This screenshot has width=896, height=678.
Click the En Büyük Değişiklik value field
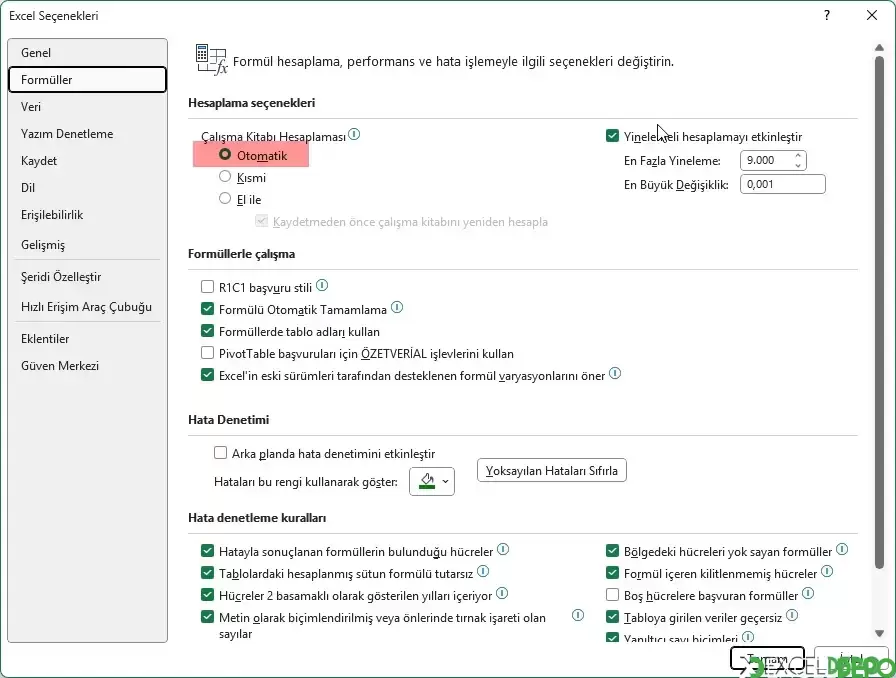click(782, 184)
